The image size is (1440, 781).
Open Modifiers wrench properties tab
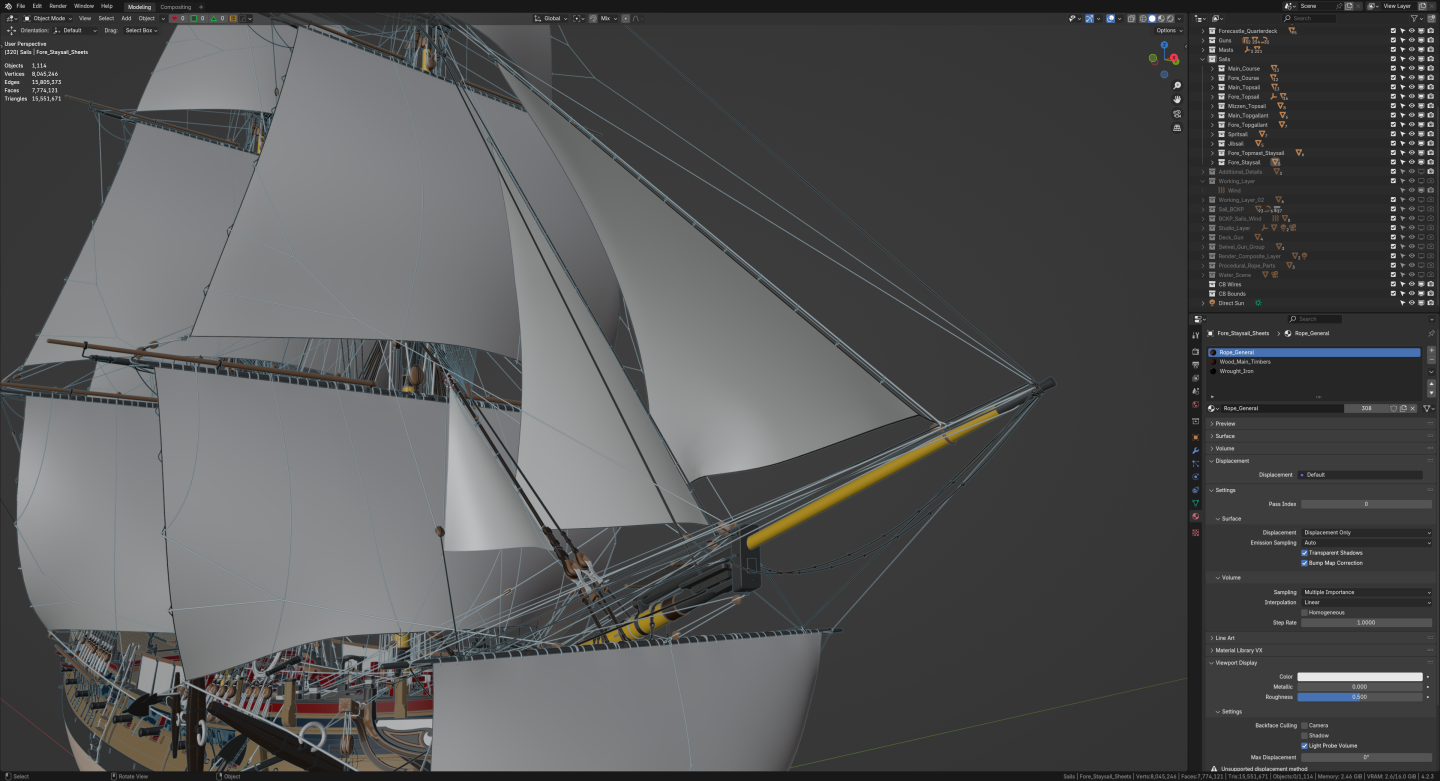[1195, 450]
